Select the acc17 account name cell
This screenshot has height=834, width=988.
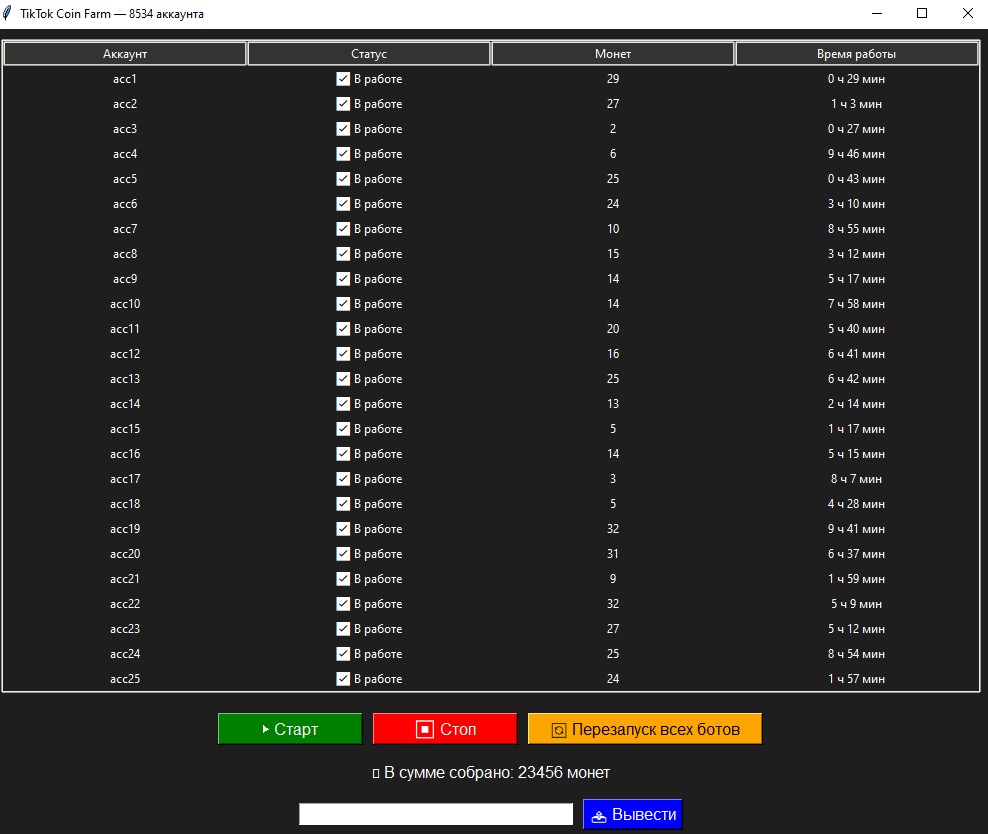[x=125, y=479]
